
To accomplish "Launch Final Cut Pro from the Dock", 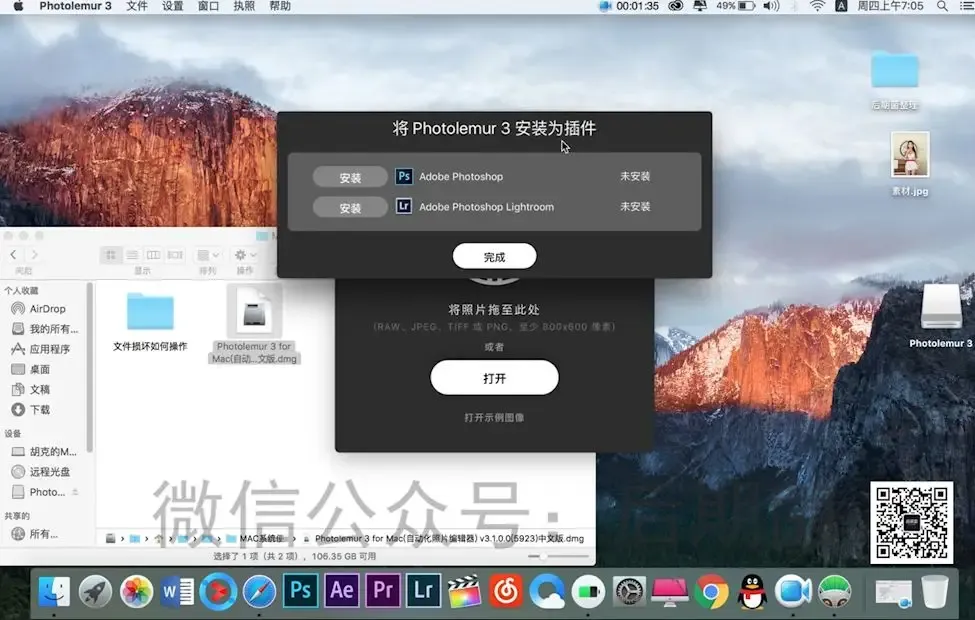I will (464, 591).
